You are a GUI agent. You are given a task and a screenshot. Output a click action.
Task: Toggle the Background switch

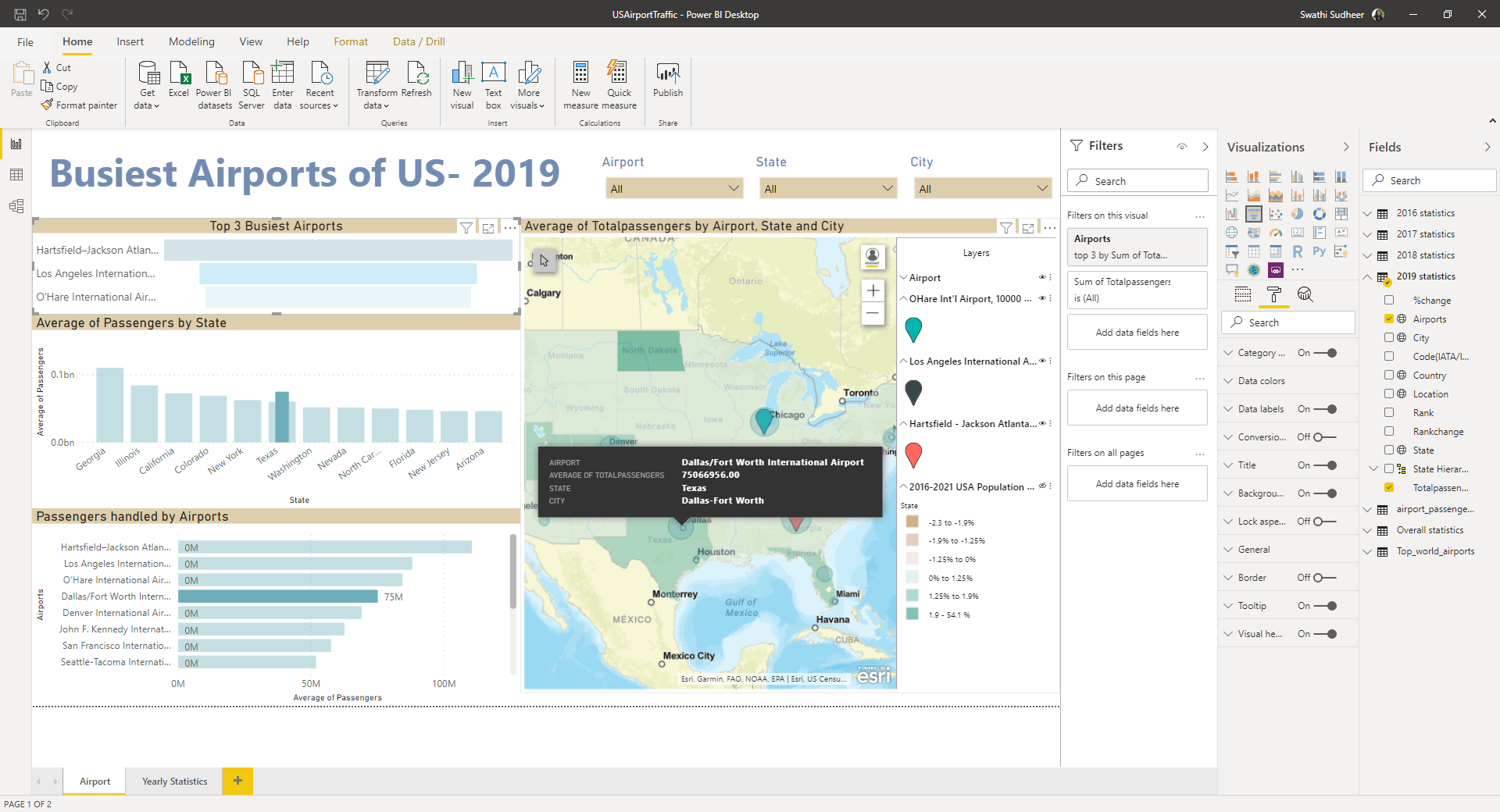[x=1326, y=493]
